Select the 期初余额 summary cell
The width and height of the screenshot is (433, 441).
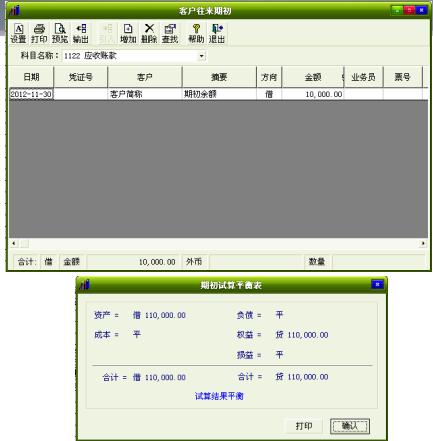pos(219,94)
